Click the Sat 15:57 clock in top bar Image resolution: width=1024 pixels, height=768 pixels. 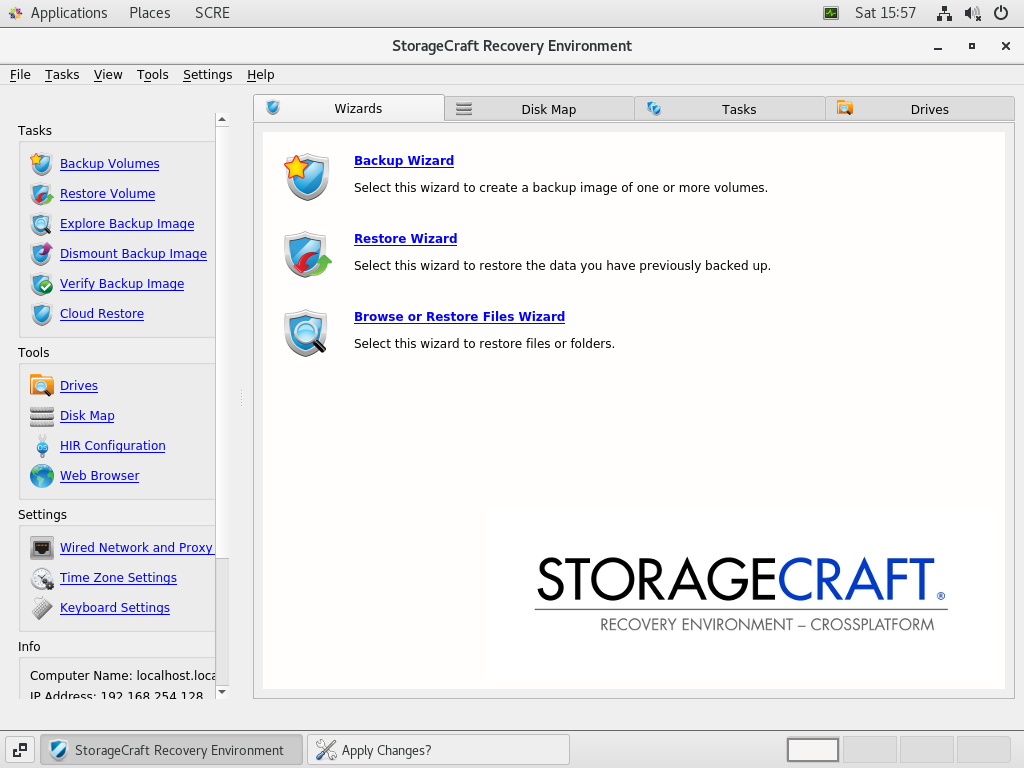[x=886, y=13]
